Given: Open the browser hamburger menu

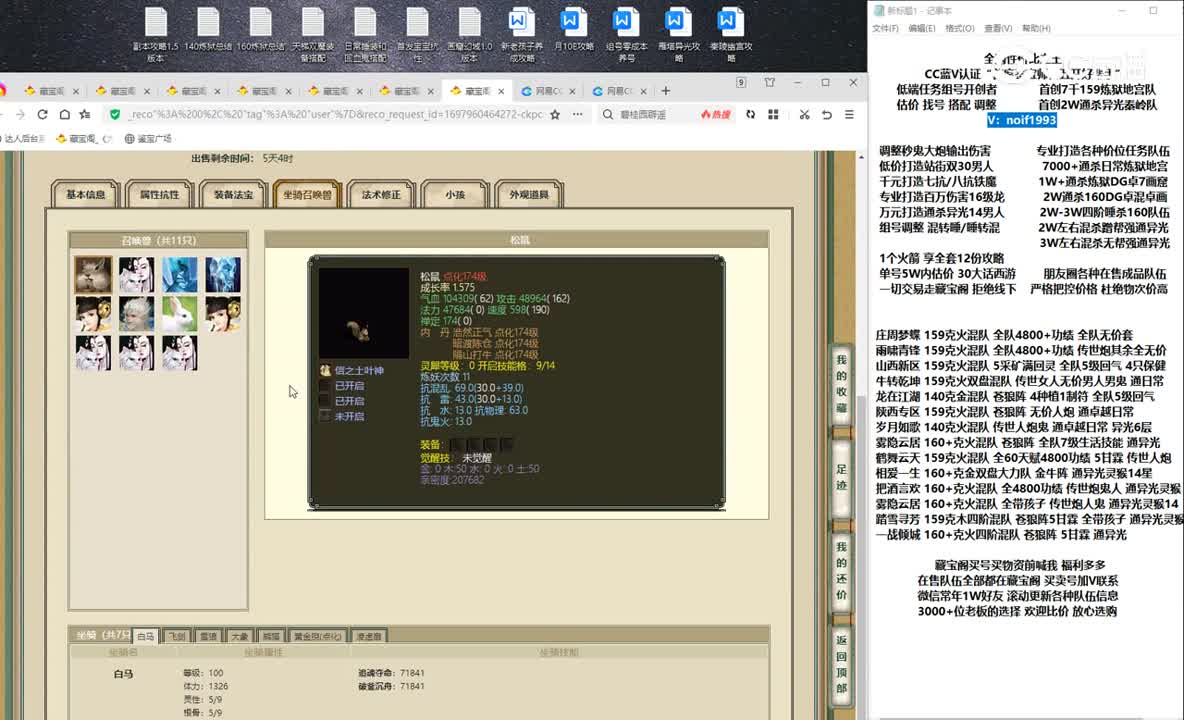Looking at the screenshot, I should tap(849, 115).
